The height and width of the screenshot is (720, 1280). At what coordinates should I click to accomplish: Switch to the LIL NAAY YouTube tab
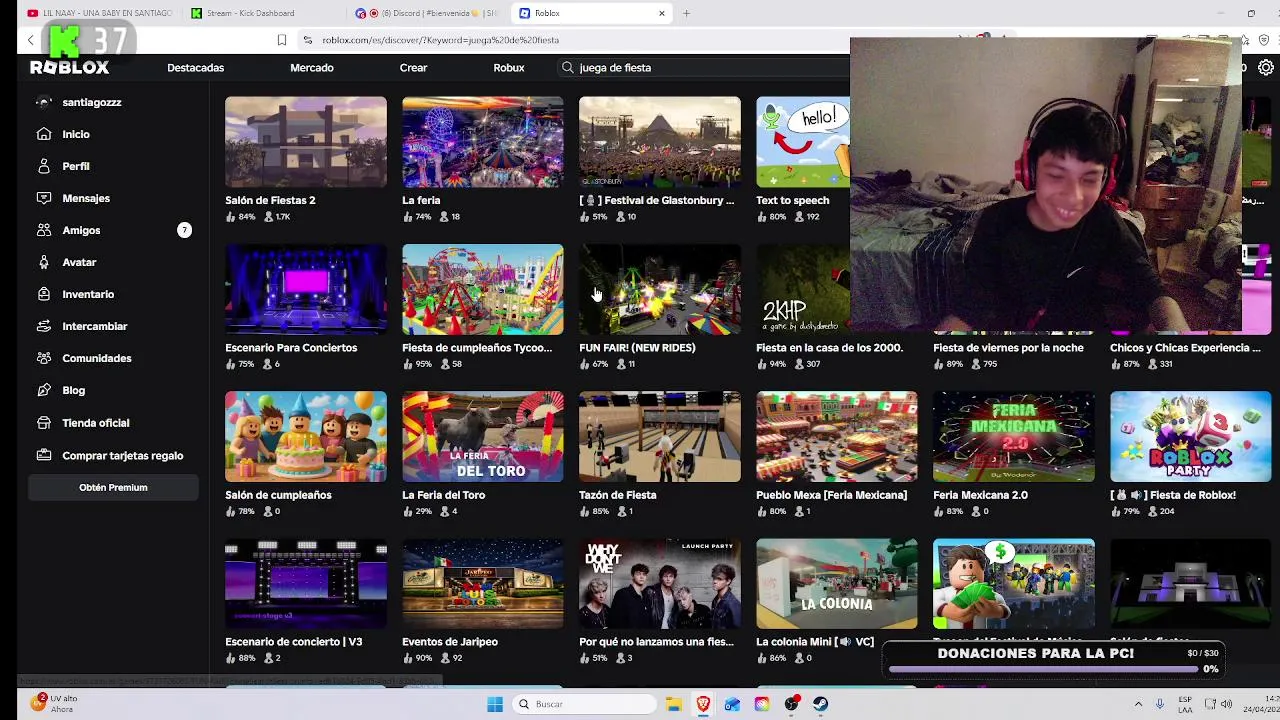click(x=100, y=13)
